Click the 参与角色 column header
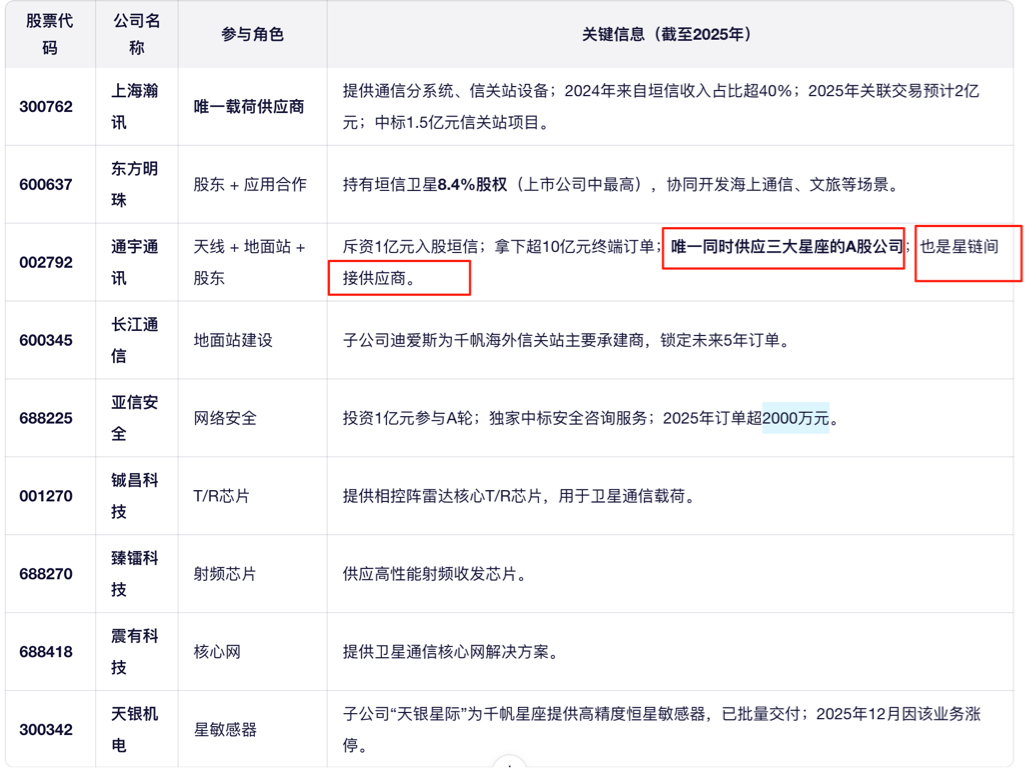Viewport: 1026px width, 768px height. pyautogui.click(x=252, y=34)
